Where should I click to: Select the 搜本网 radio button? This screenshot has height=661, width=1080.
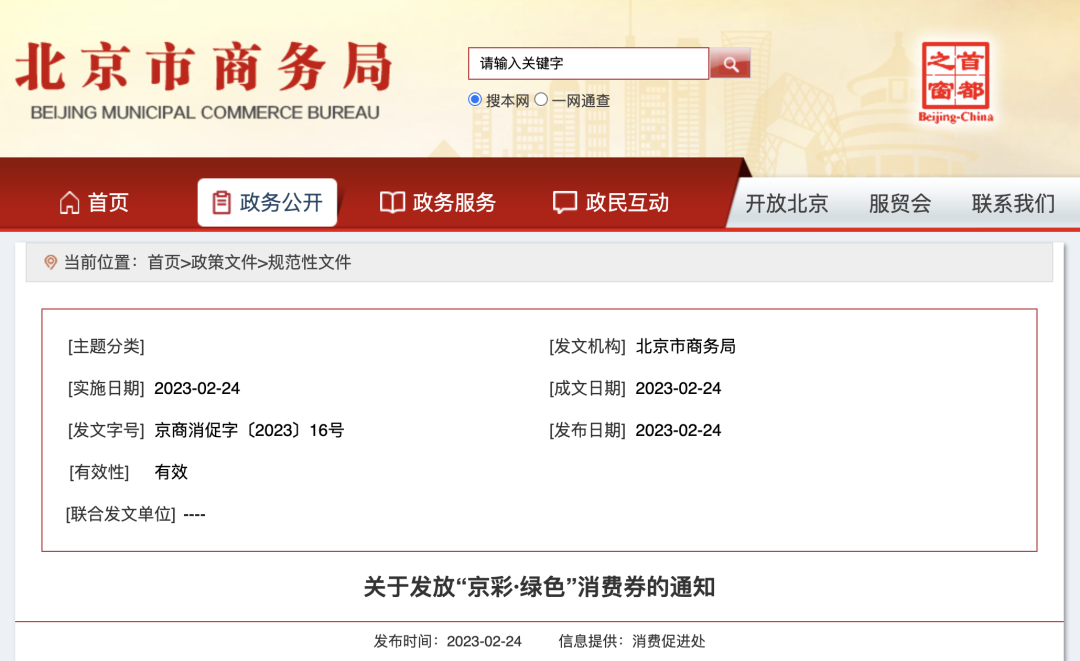click(x=475, y=100)
